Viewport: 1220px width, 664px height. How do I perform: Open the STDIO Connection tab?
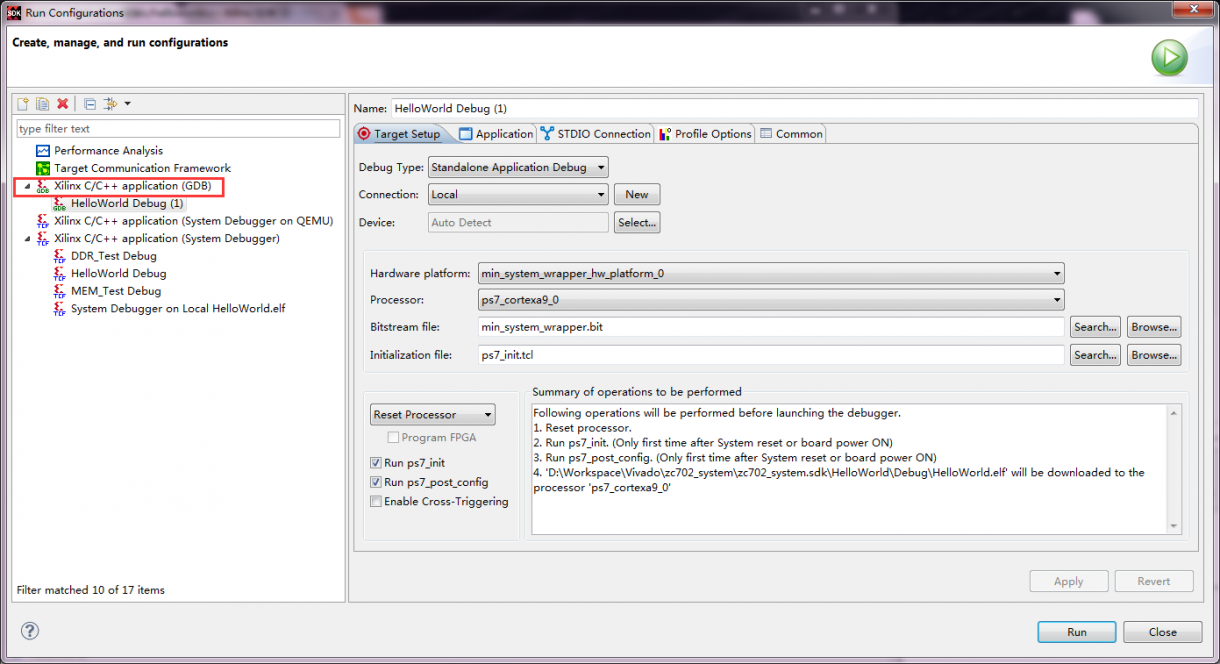pos(596,134)
